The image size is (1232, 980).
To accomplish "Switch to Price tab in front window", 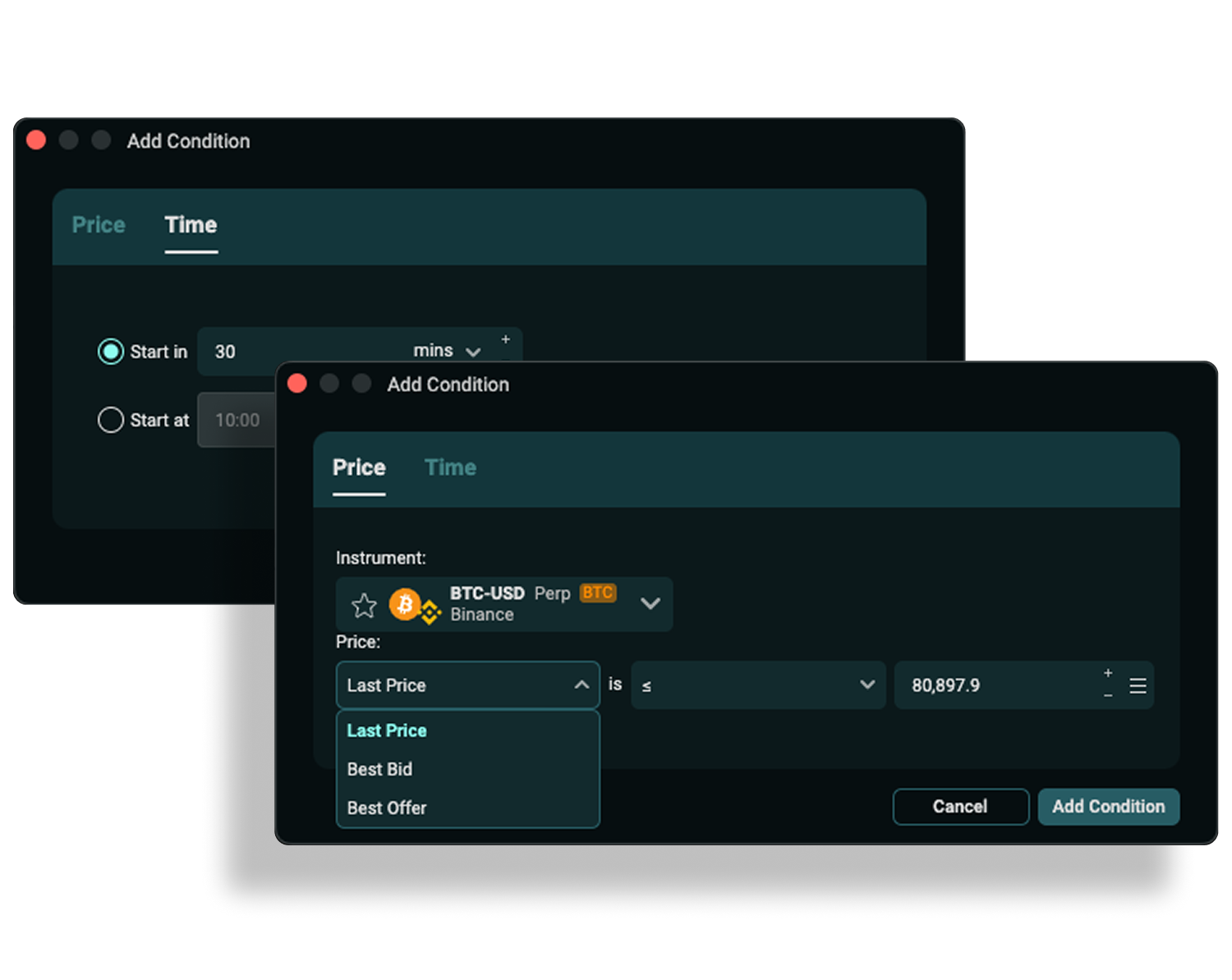I will (x=359, y=467).
